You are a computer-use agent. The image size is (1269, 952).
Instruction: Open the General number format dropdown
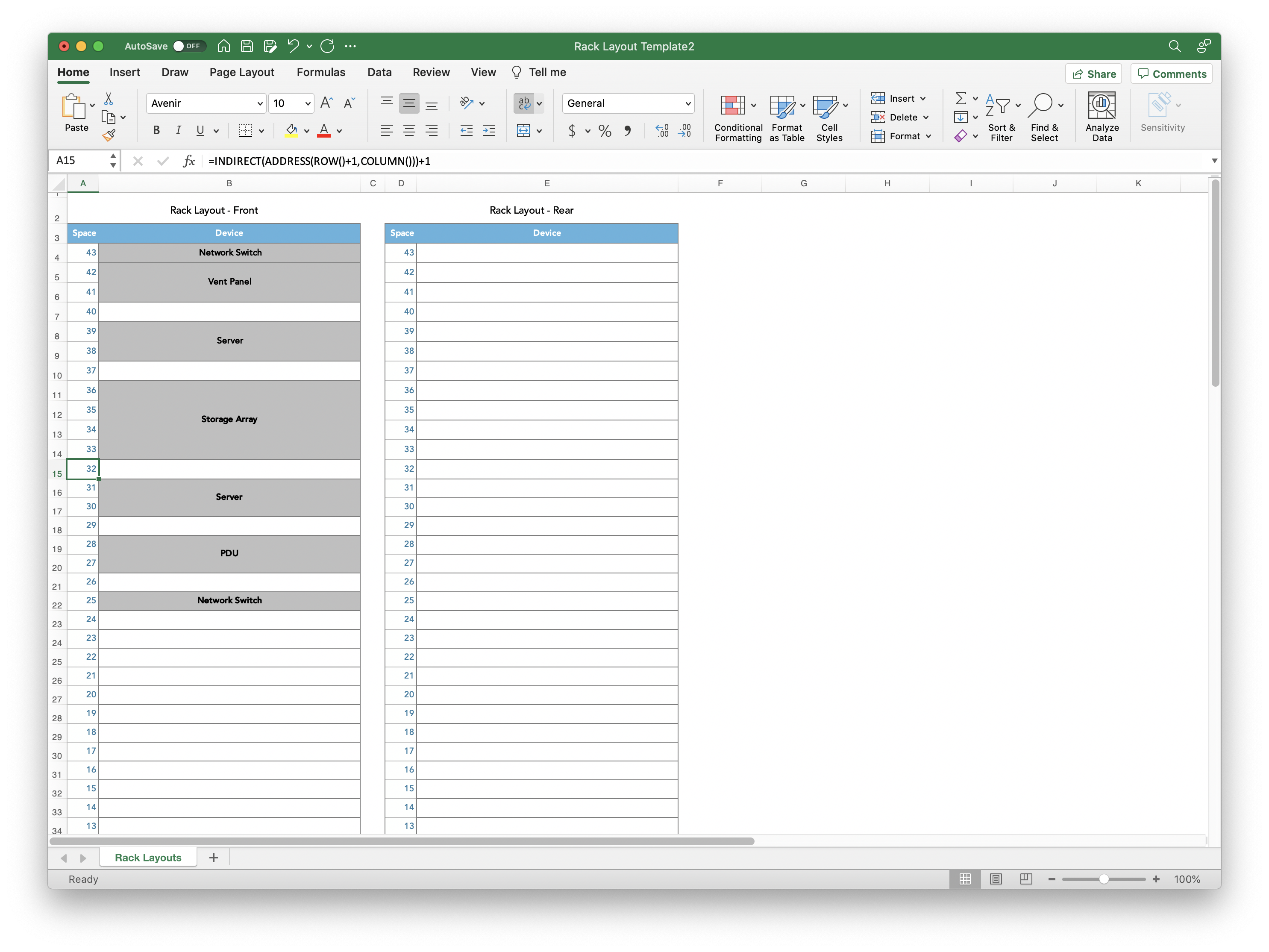click(687, 103)
